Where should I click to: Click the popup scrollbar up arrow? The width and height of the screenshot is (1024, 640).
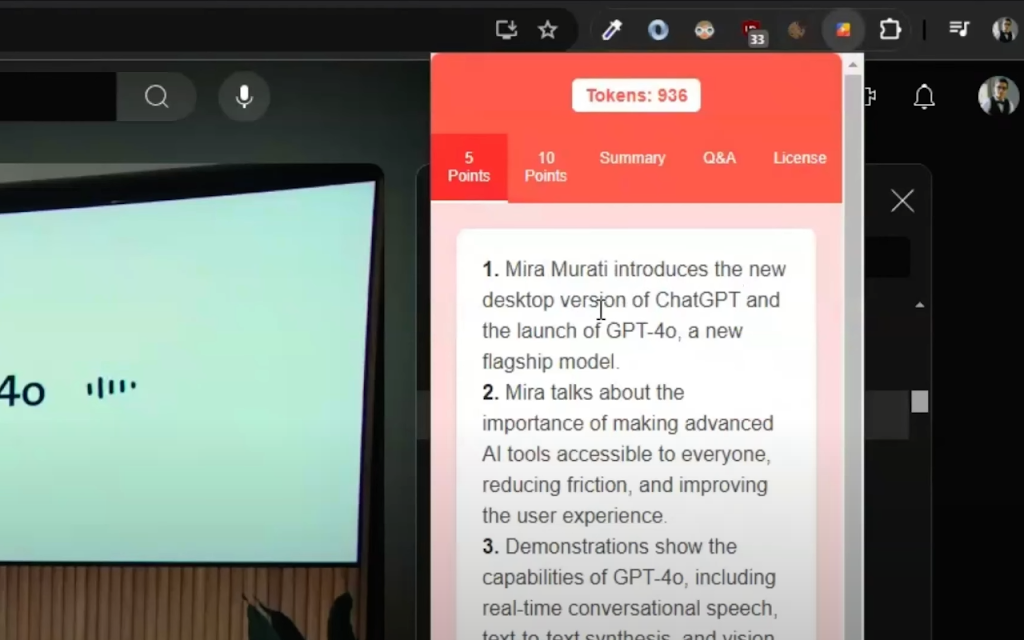(x=853, y=65)
